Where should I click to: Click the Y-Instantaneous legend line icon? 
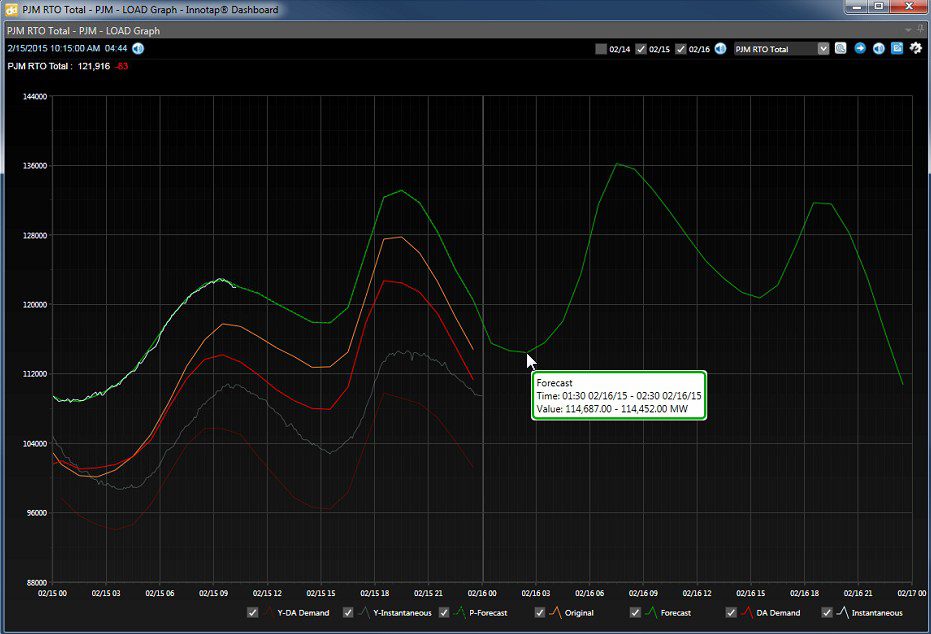pos(364,613)
